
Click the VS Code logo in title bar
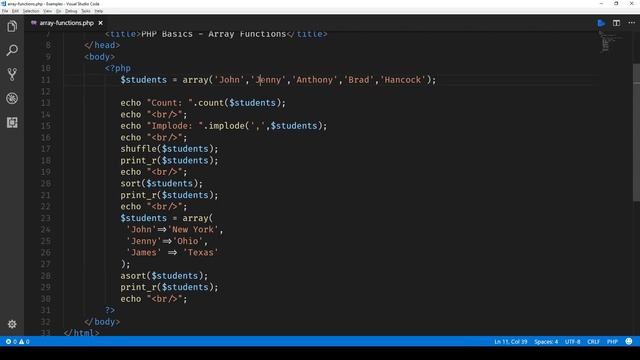[x=4, y=4]
